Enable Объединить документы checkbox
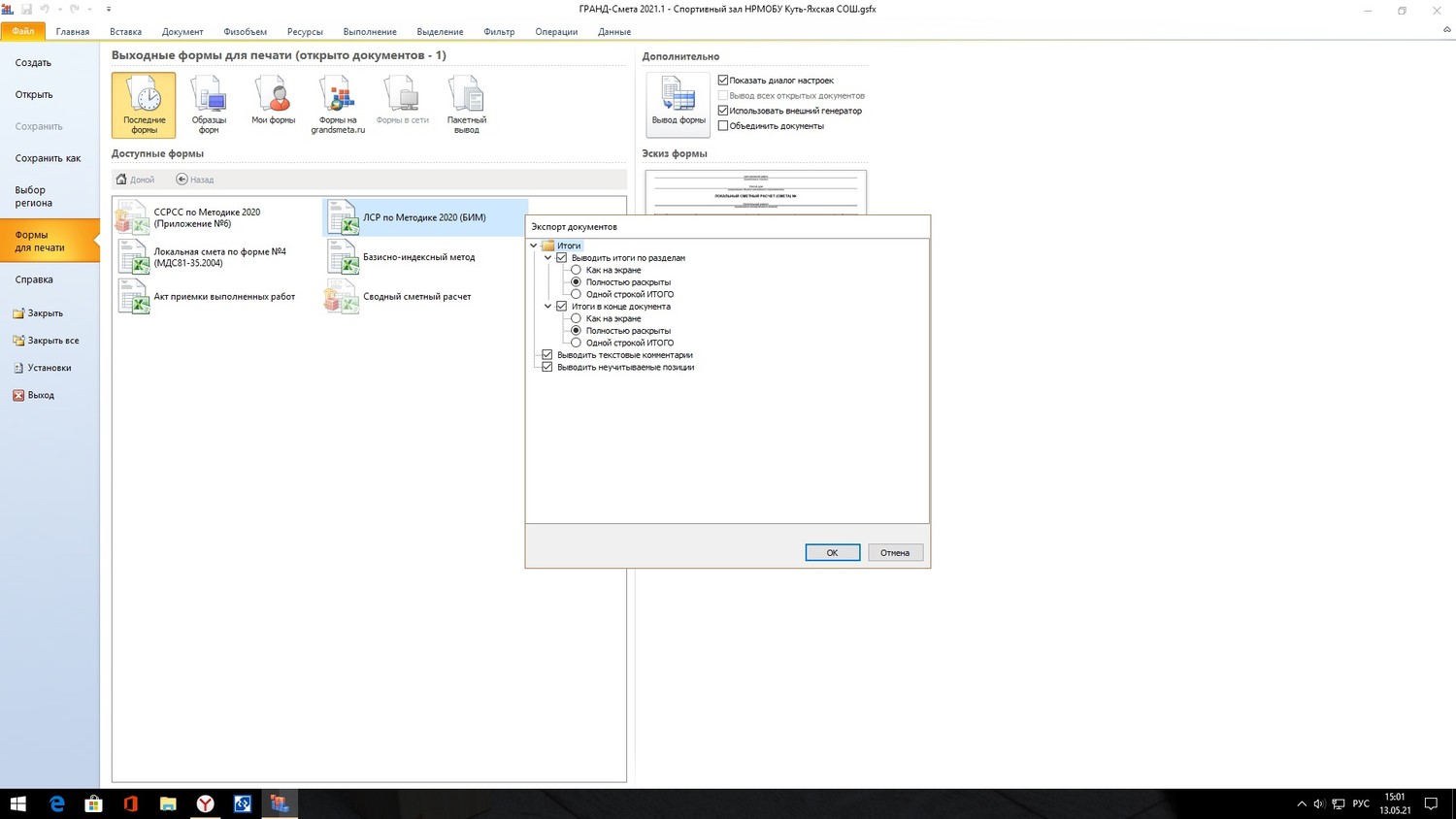1456x819 pixels. point(723,126)
